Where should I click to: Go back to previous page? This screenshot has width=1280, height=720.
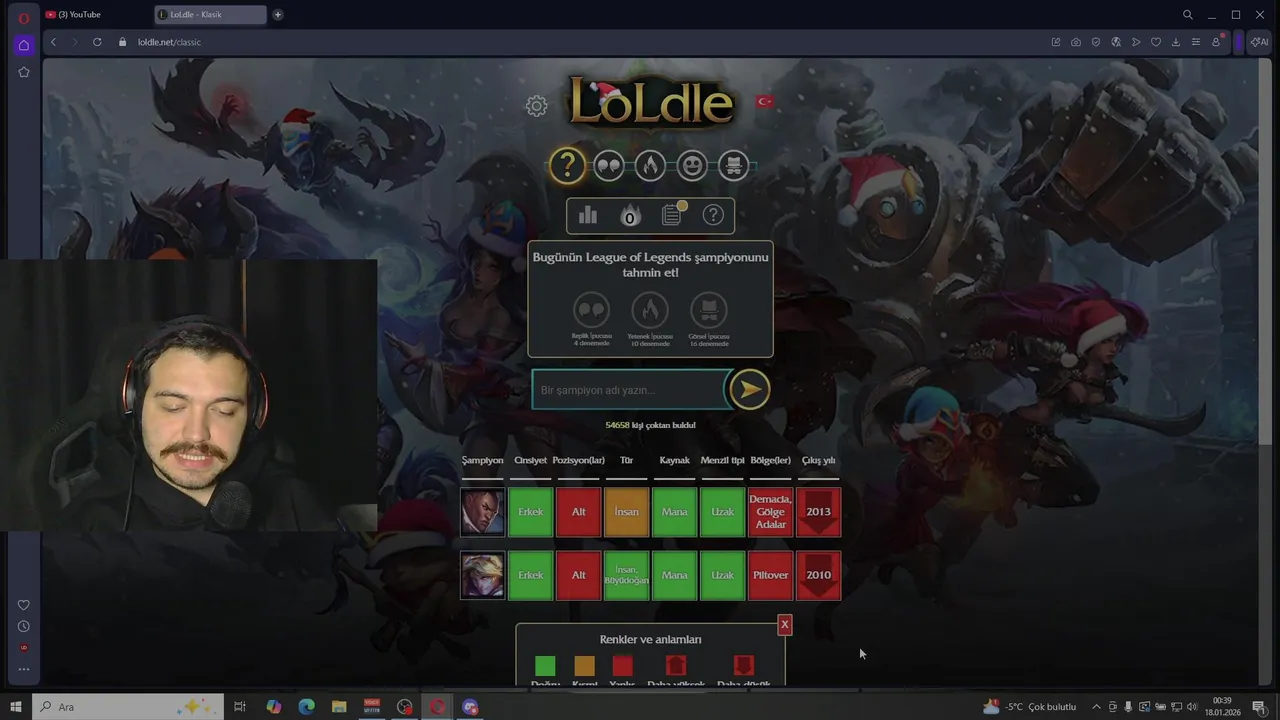[54, 42]
